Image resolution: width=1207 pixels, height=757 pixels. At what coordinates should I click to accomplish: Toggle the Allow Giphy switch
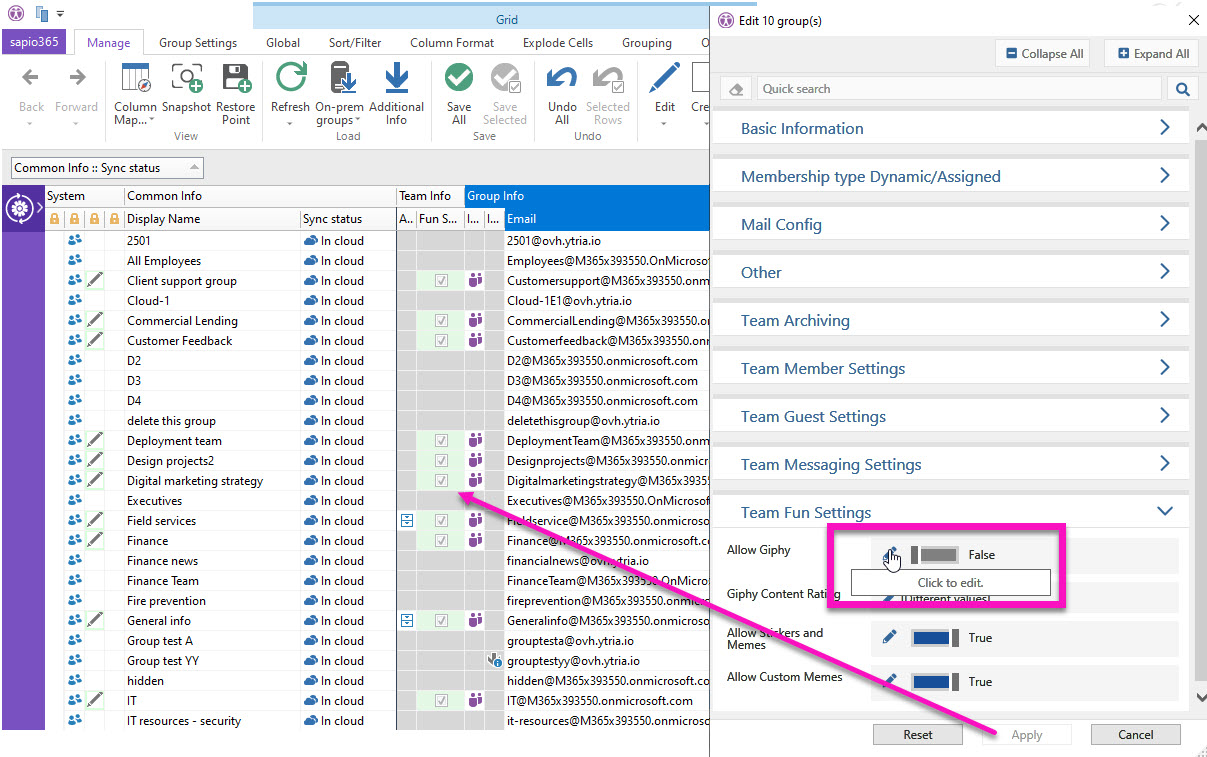[x=935, y=554]
